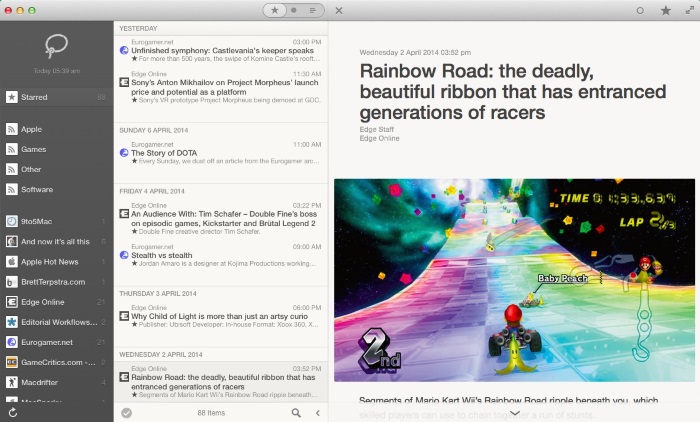This screenshot has height=422, width=700.
Task: Open search with the magnifier icon
Action: 296,413
